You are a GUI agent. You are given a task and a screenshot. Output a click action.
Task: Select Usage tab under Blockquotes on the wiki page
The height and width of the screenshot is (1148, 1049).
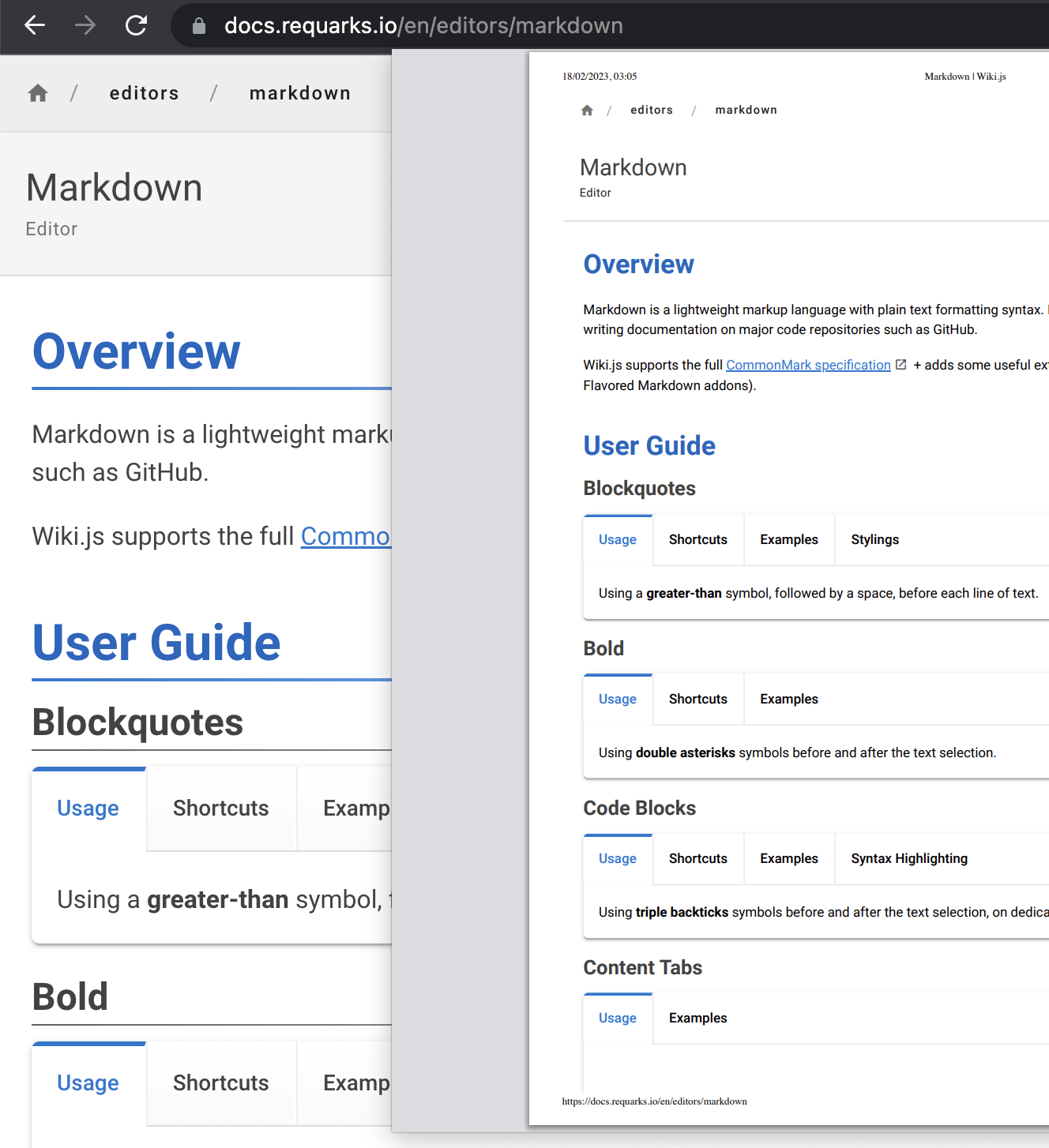coord(88,808)
